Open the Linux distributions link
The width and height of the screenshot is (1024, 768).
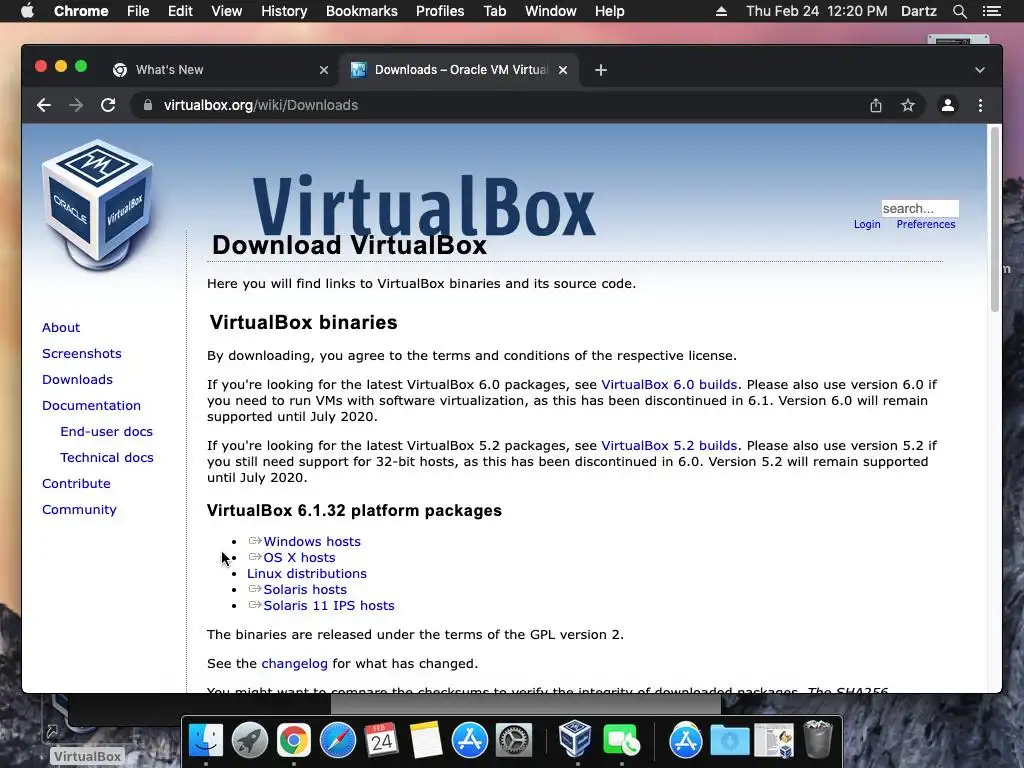click(307, 573)
